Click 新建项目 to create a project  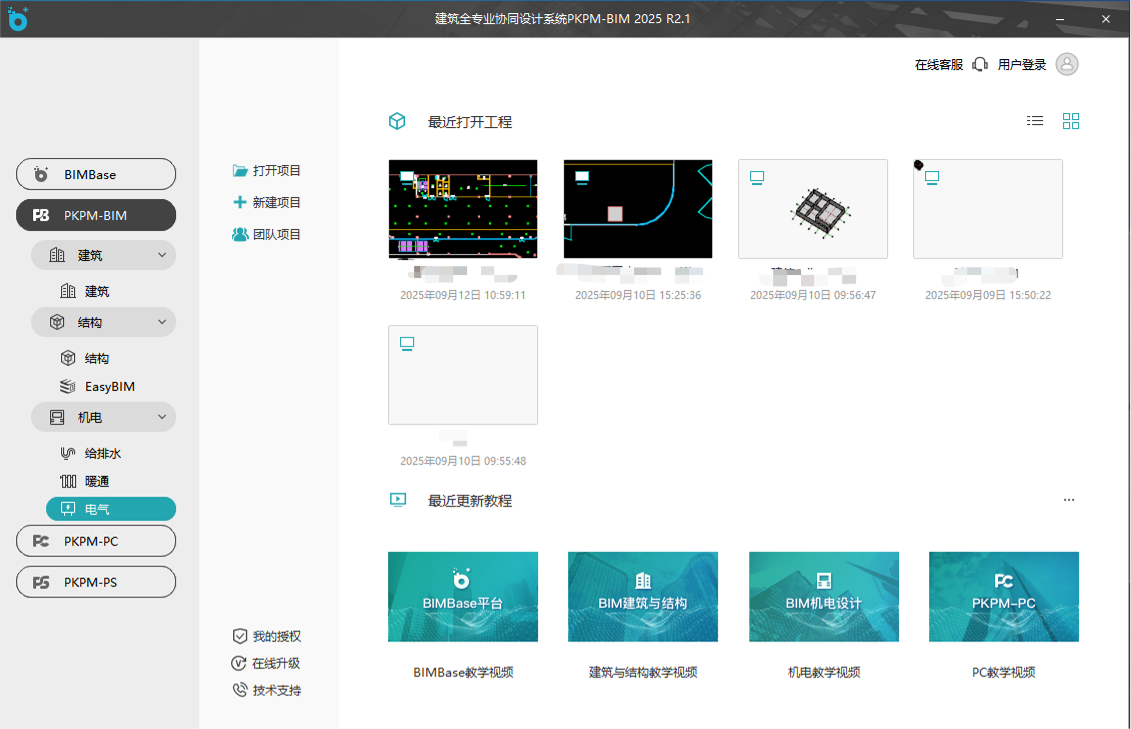pos(268,201)
